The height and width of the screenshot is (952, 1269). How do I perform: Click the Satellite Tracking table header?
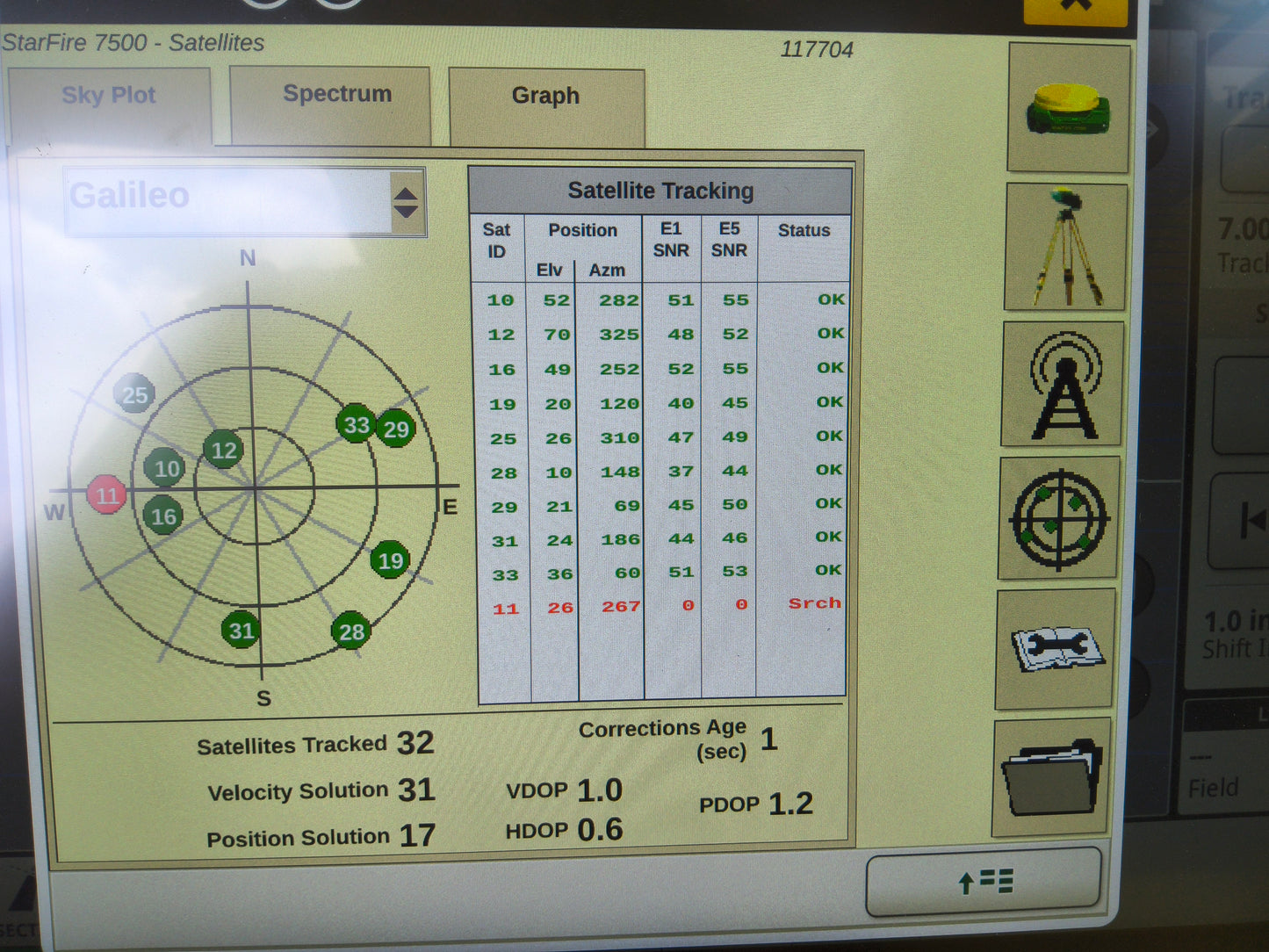click(660, 191)
